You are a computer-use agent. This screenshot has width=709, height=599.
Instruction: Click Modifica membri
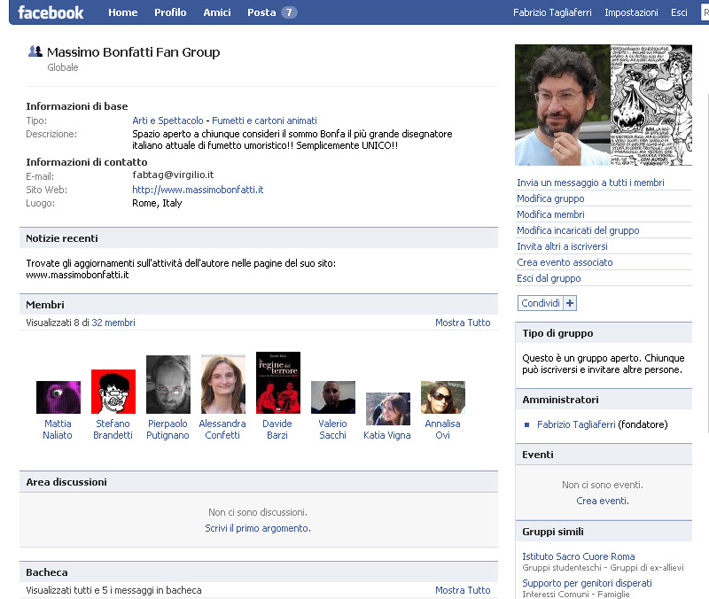[550, 215]
